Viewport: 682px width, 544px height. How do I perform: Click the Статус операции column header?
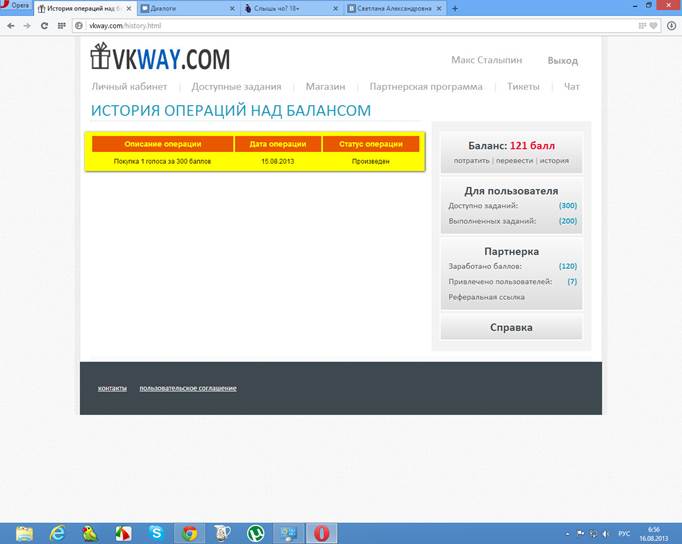(x=371, y=144)
